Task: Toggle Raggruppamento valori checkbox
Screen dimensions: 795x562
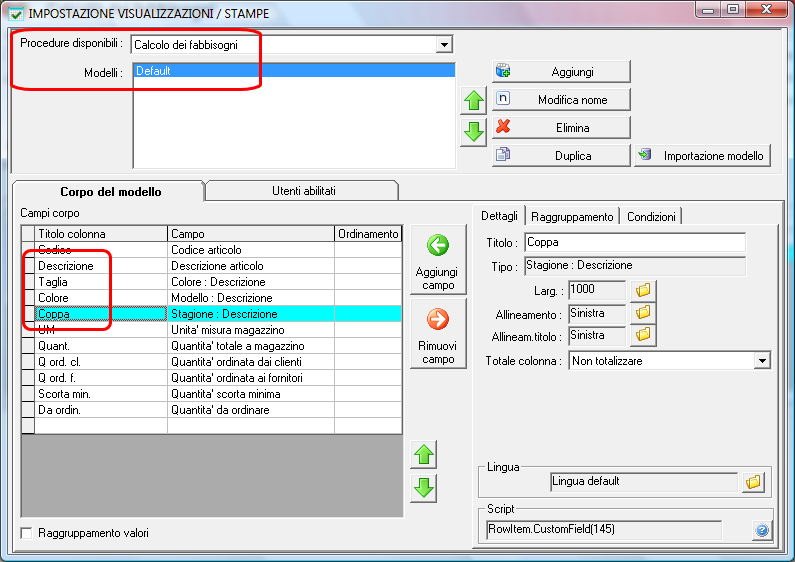Action: (x=26, y=533)
